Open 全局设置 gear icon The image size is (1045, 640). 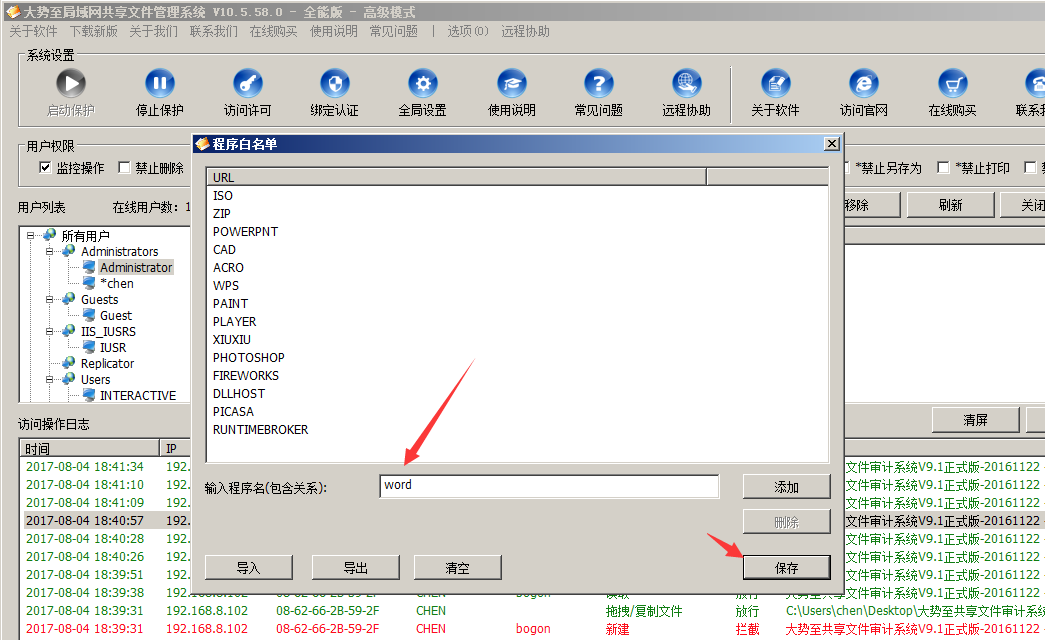click(423, 84)
